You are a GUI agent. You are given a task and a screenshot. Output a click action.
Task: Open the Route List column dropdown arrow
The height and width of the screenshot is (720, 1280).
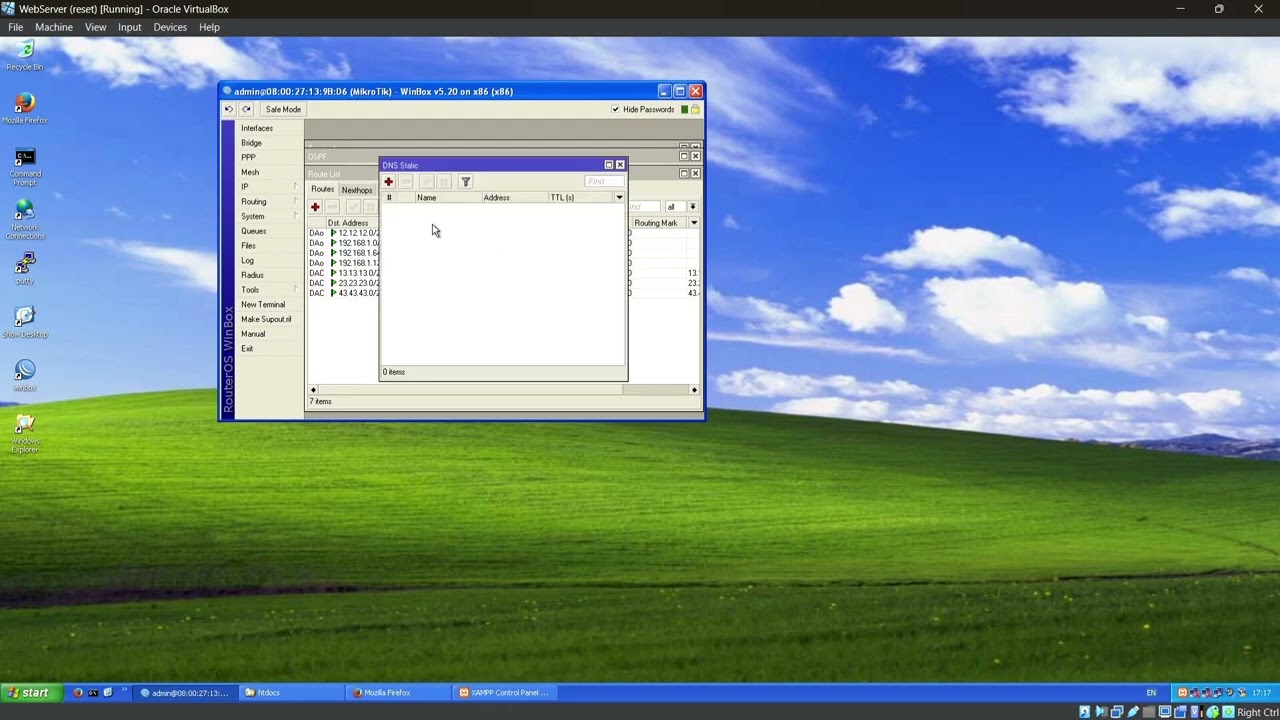(x=694, y=223)
